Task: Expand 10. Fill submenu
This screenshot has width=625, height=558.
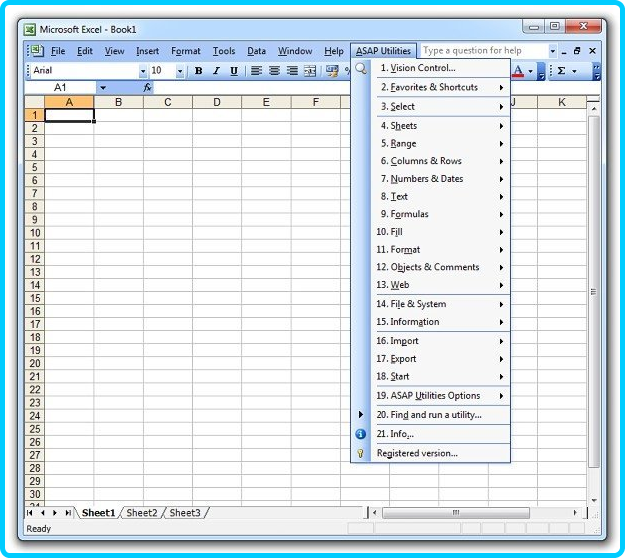Action: pos(440,232)
